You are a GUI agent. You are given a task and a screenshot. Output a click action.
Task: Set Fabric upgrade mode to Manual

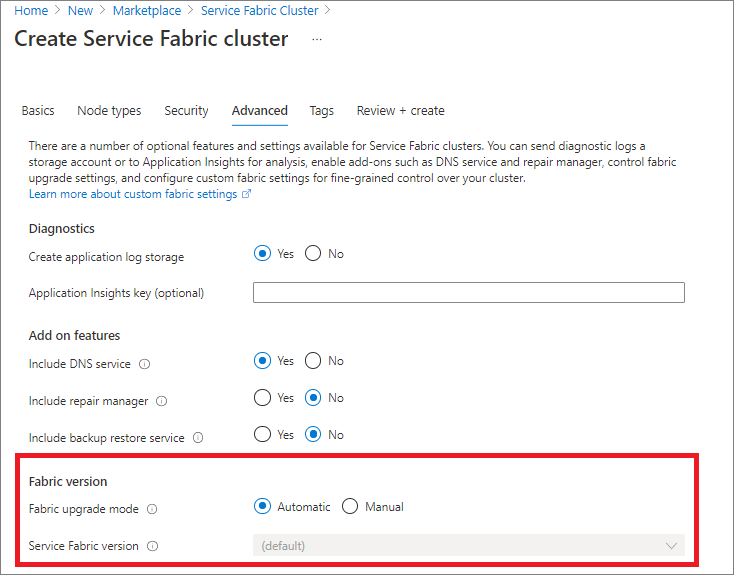pos(350,507)
